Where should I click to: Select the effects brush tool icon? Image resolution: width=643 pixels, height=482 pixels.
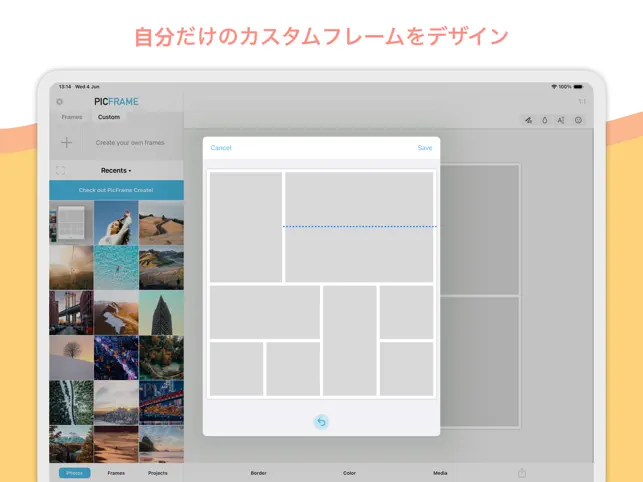[x=529, y=120]
